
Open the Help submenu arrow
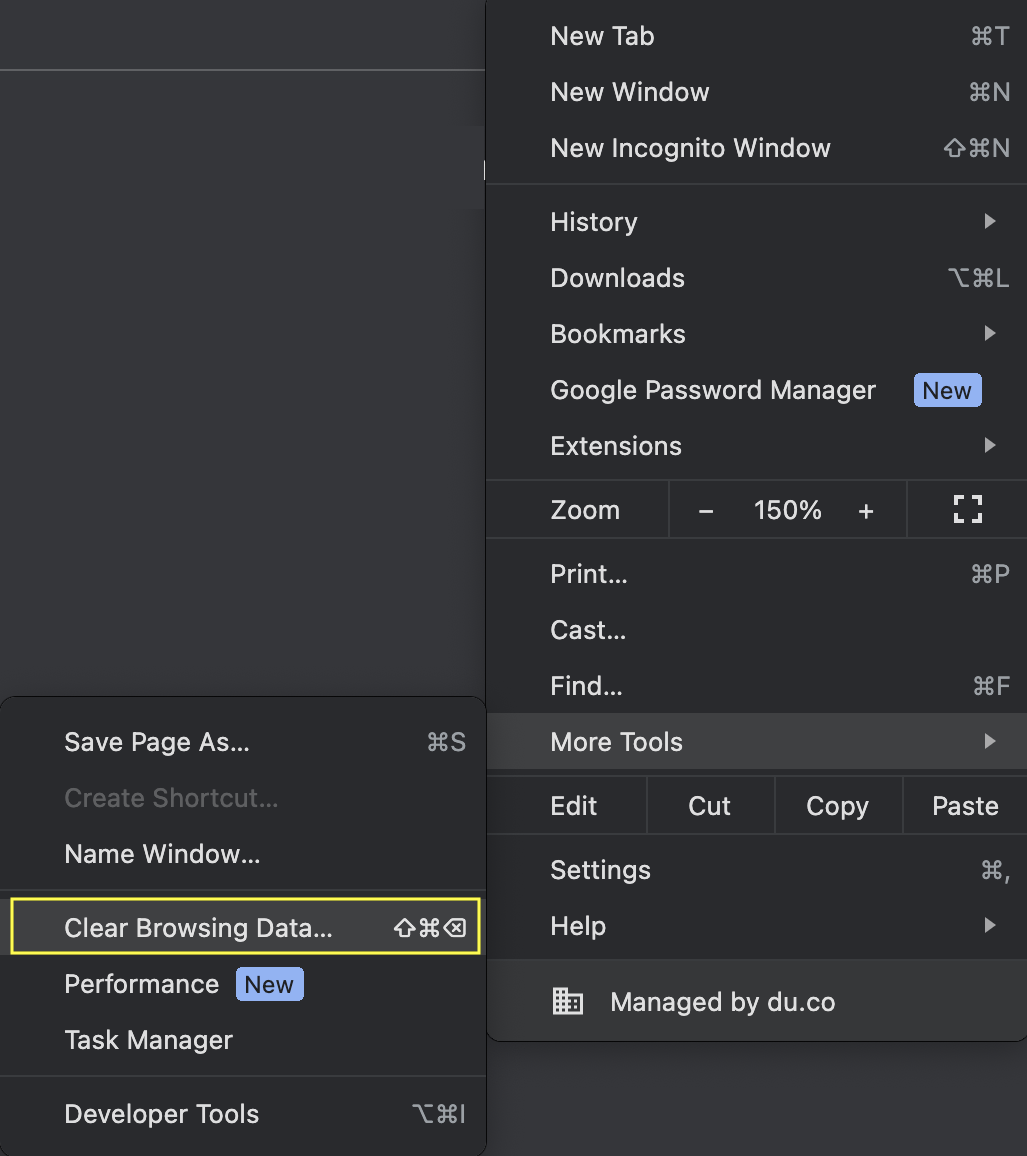pyautogui.click(x=990, y=925)
